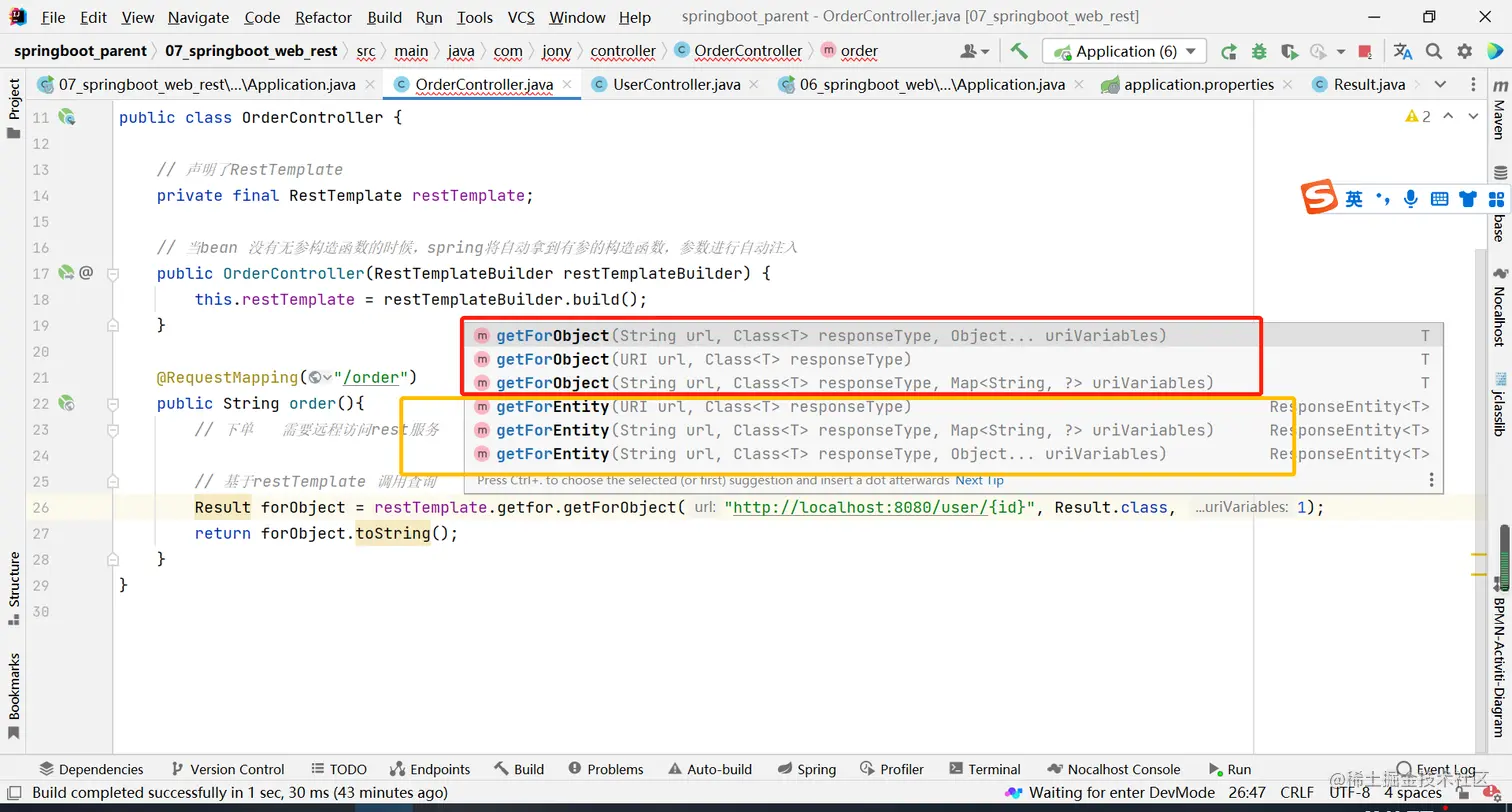Open the editor tabs three-dot menu
The width and height of the screenshot is (1512, 812).
[x=1473, y=84]
